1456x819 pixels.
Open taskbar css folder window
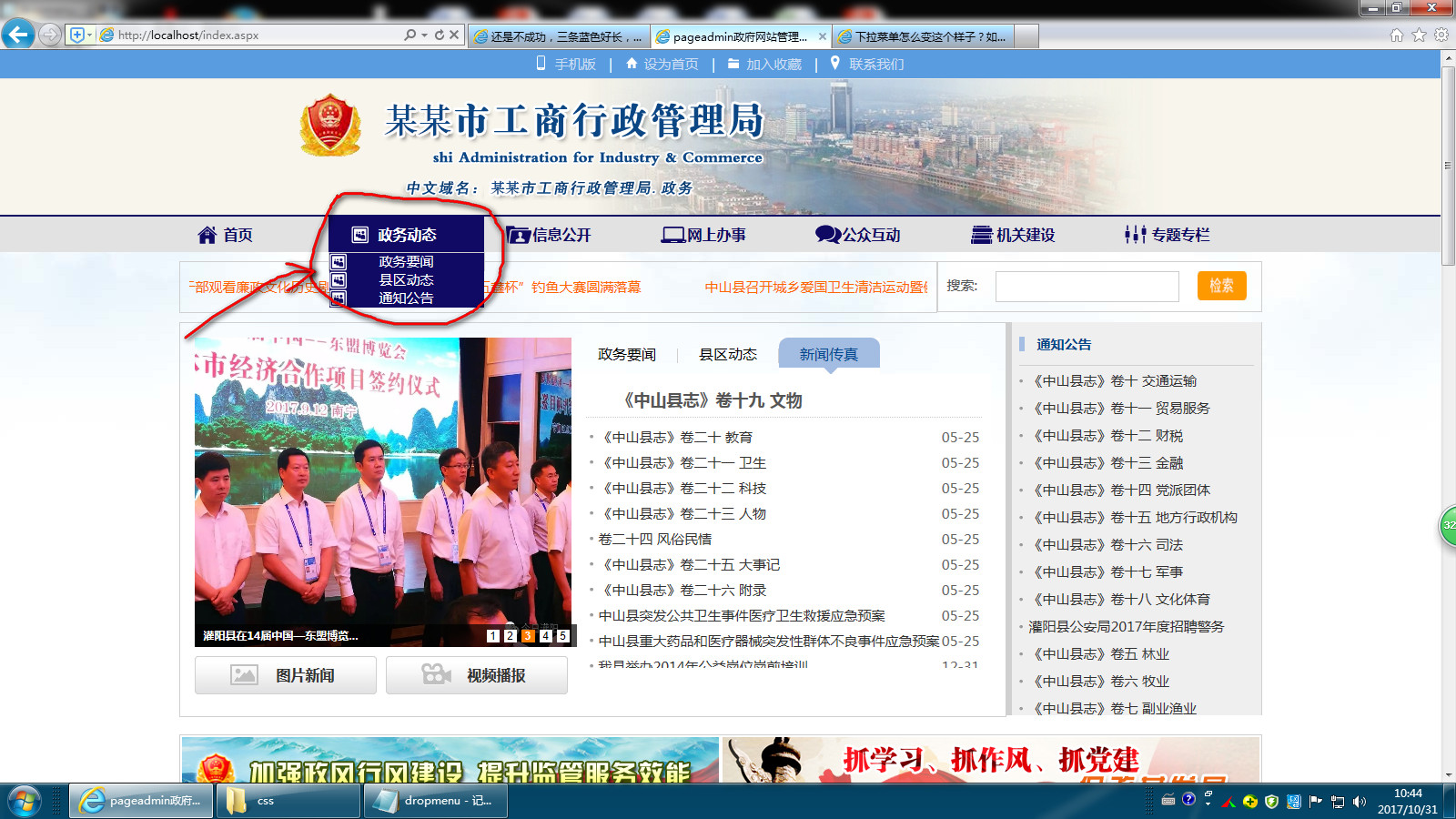click(x=288, y=801)
